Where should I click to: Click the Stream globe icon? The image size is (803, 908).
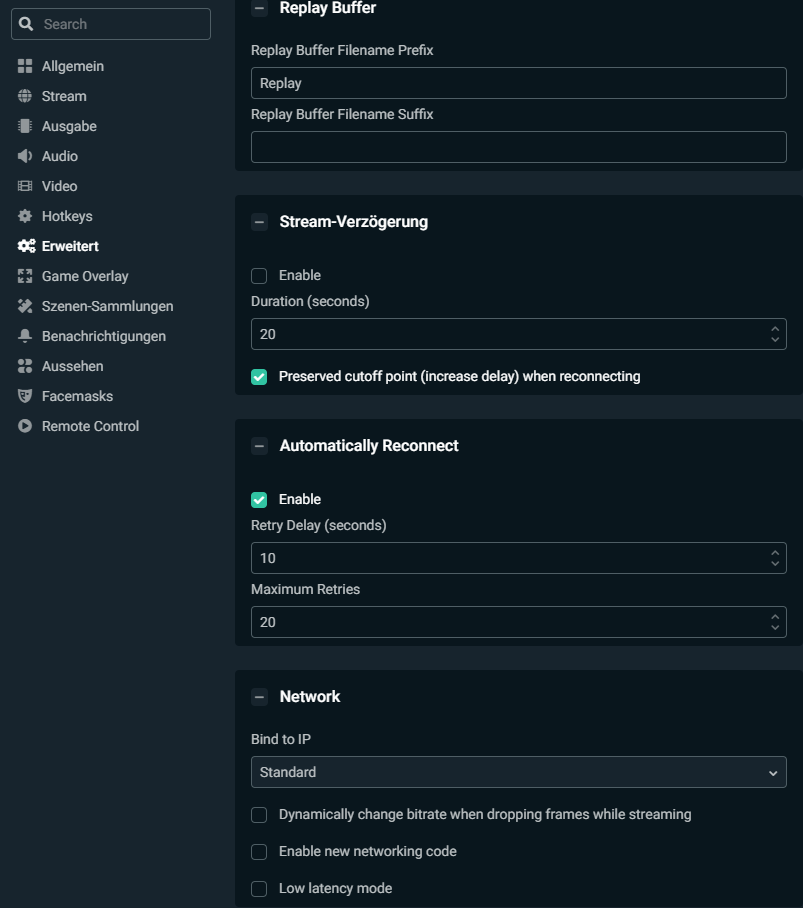point(25,96)
